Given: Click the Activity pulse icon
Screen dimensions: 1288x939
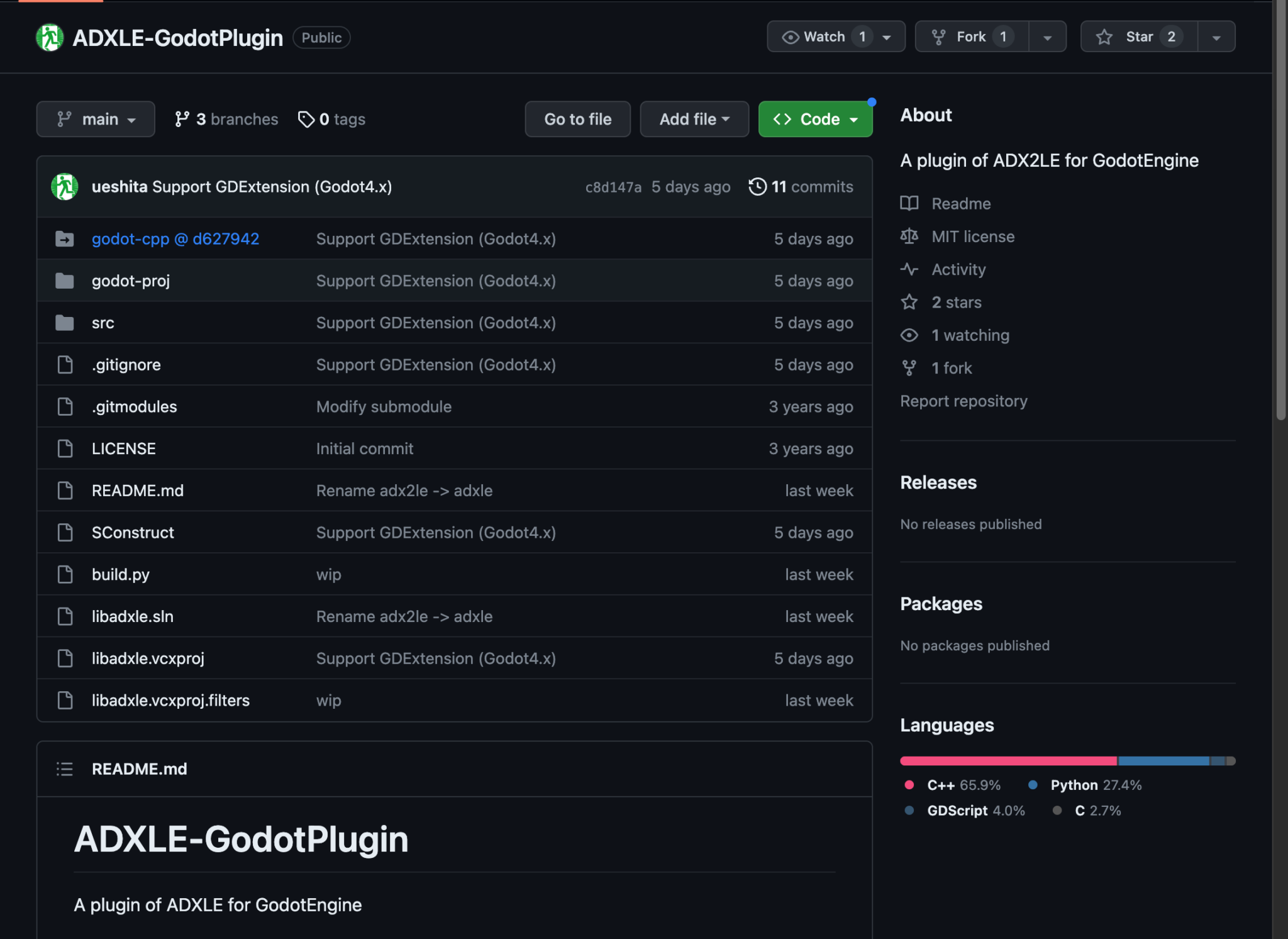Looking at the screenshot, I should pyautogui.click(x=909, y=269).
